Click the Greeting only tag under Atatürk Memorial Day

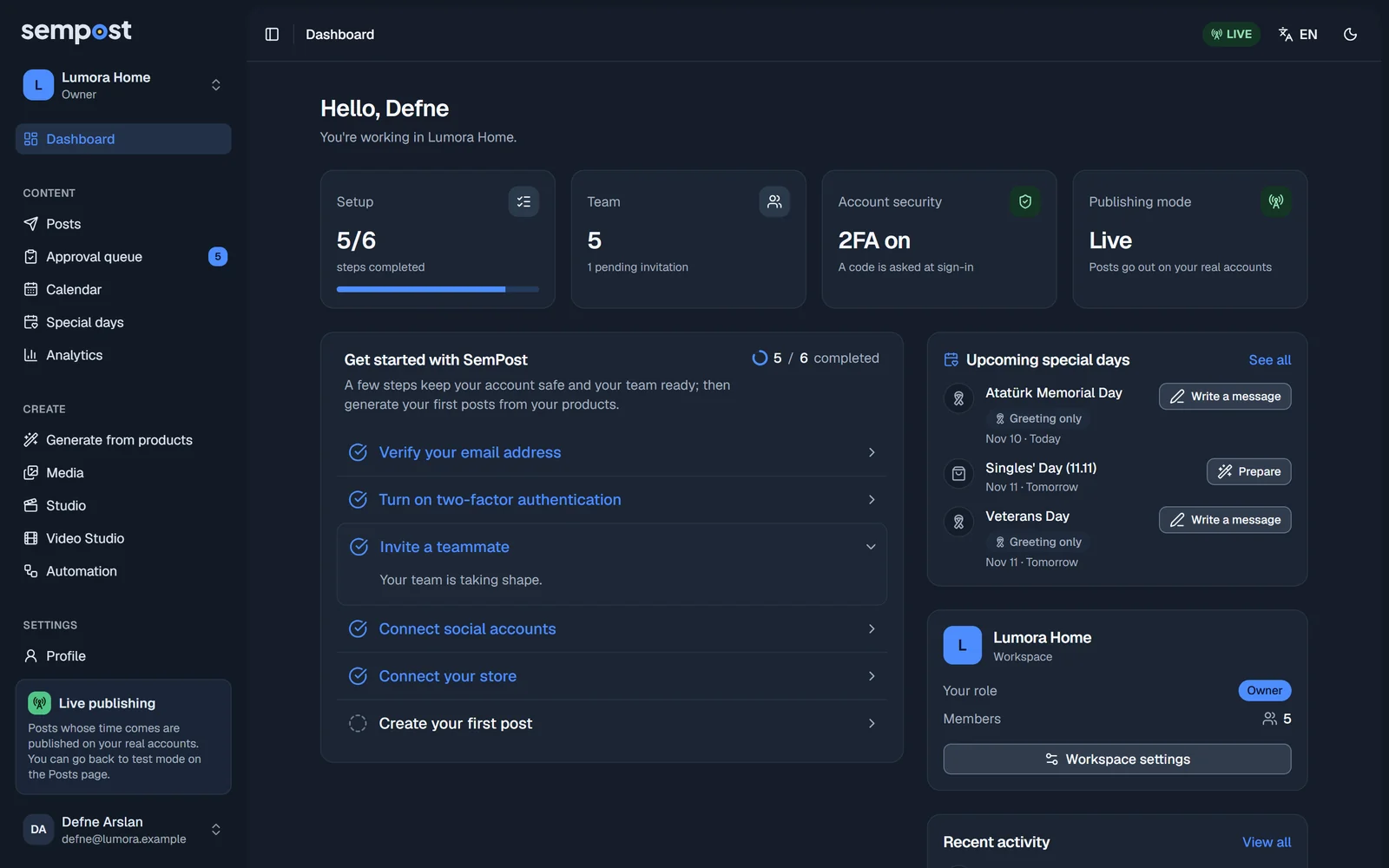point(1038,418)
